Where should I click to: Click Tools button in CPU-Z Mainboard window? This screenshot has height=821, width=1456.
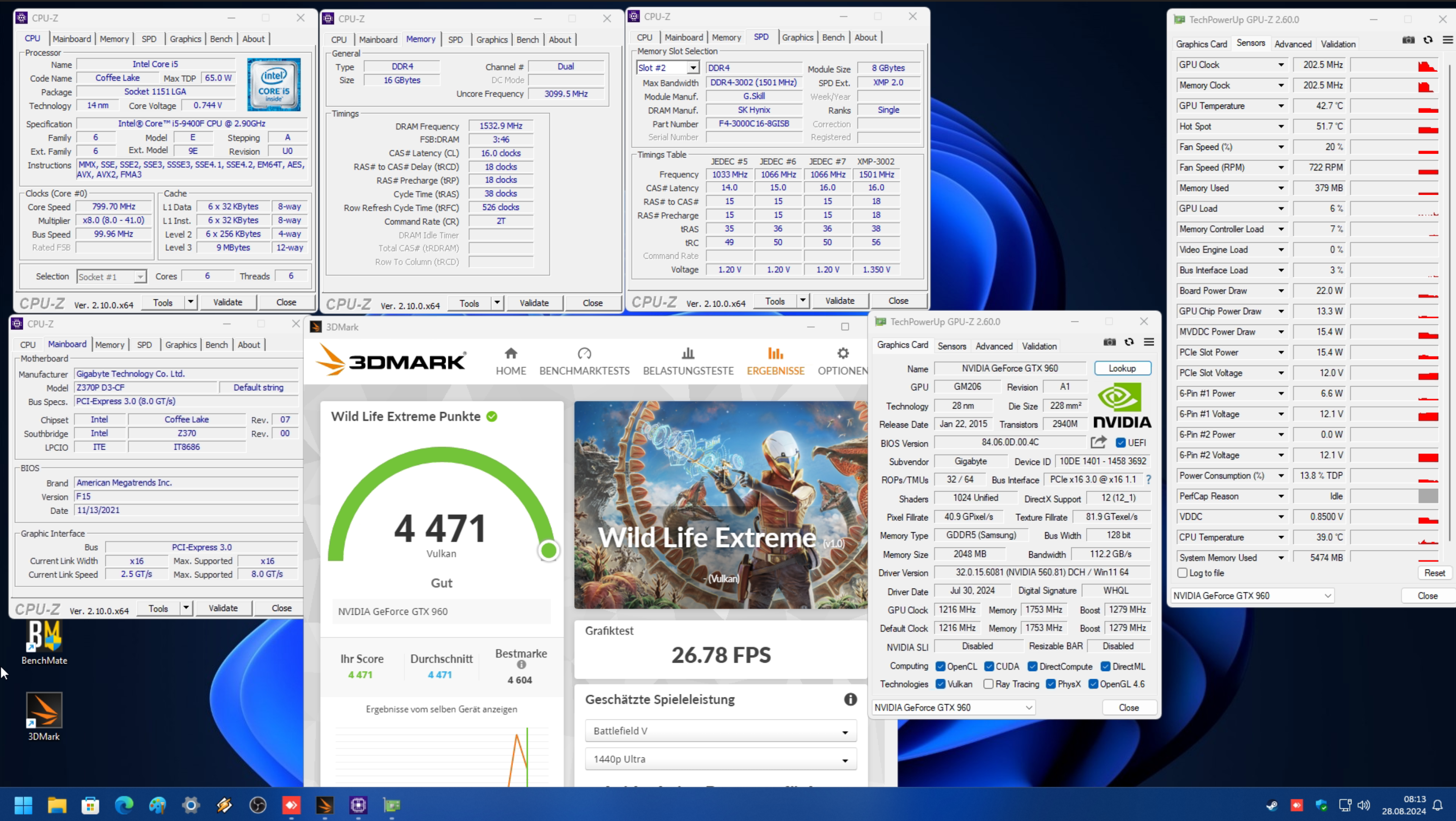[158, 608]
